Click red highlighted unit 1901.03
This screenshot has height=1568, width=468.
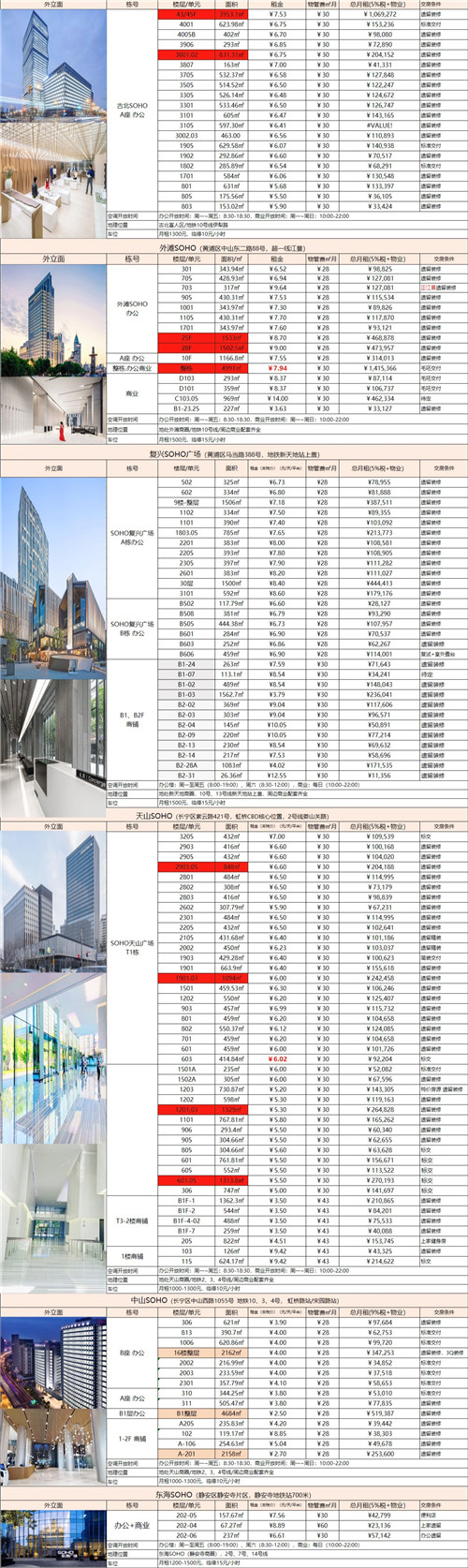(x=186, y=978)
